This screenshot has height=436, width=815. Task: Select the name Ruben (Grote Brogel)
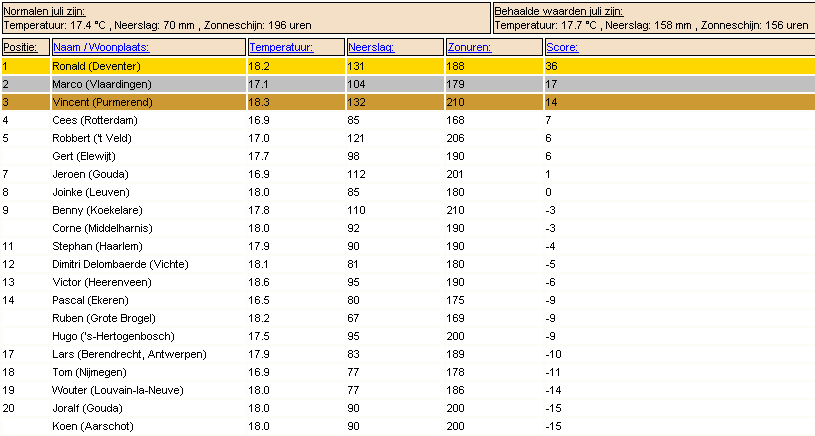coord(104,318)
